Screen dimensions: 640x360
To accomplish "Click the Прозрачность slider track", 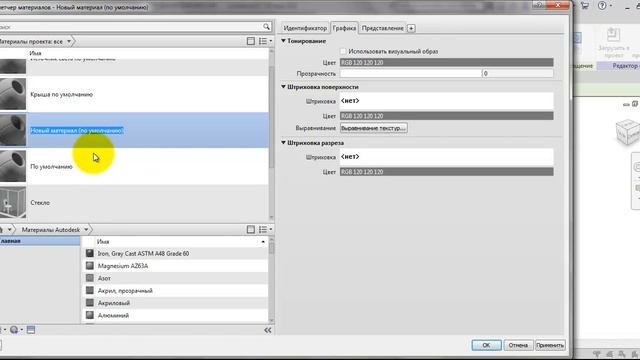I will [411, 73].
